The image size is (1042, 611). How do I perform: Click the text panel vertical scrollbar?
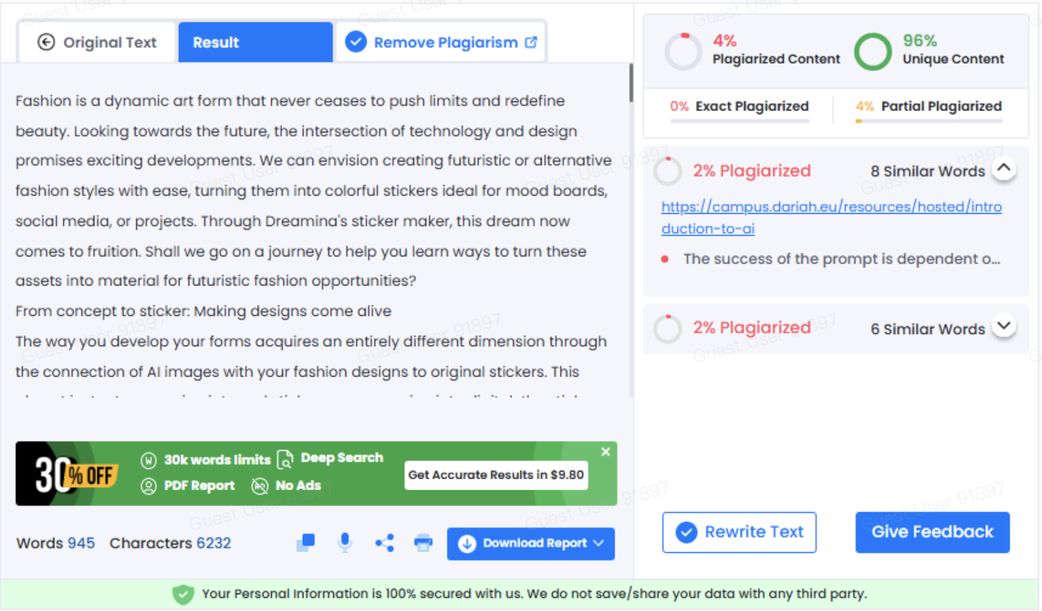coord(630,84)
